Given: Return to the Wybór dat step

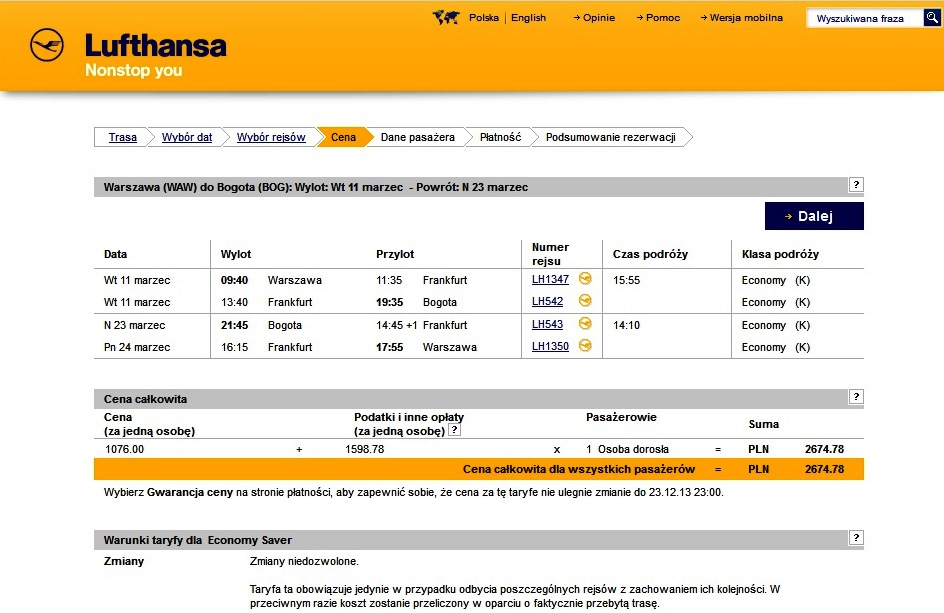Looking at the screenshot, I should 187,137.
